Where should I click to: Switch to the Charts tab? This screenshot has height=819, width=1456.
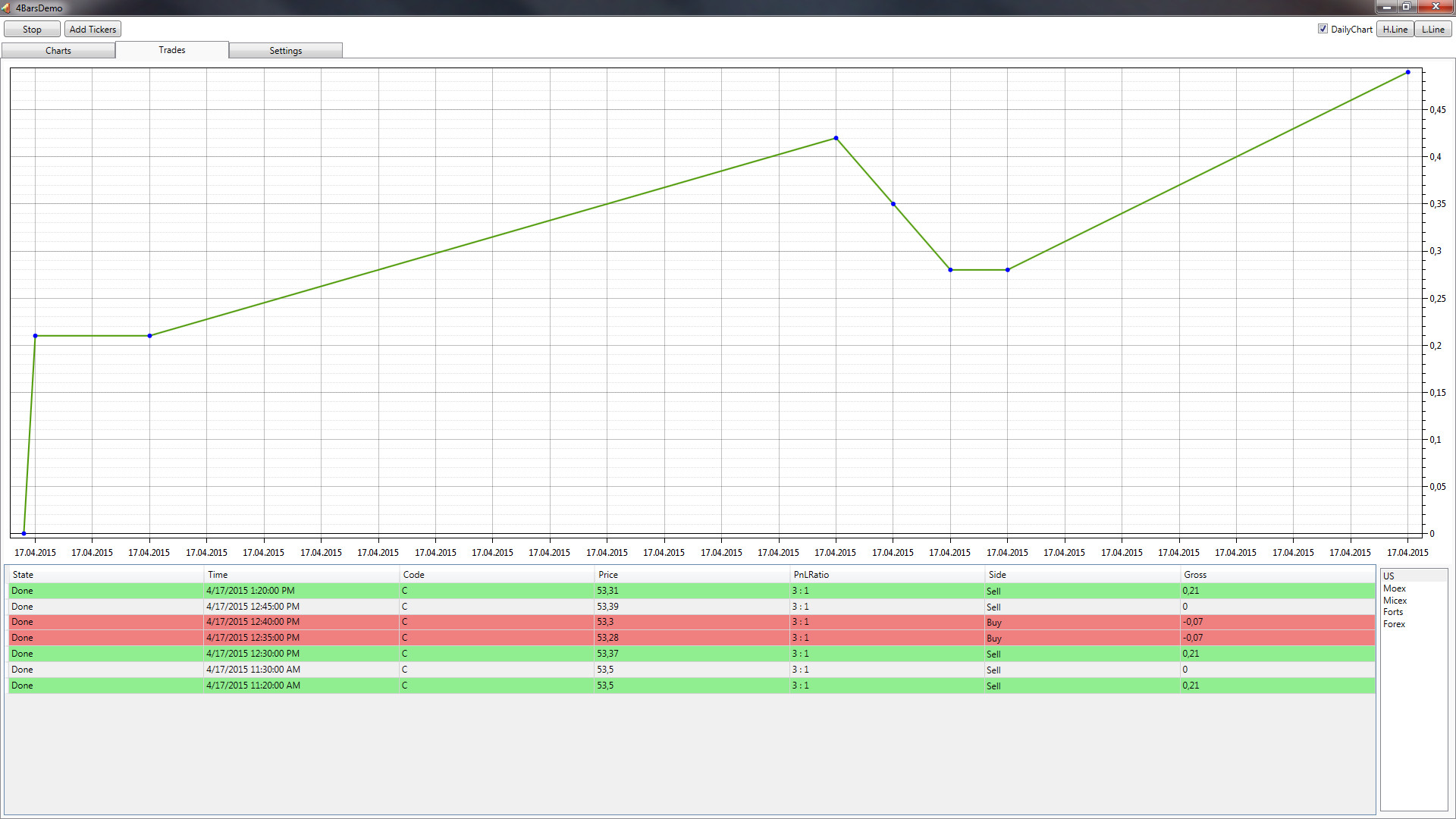(58, 51)
